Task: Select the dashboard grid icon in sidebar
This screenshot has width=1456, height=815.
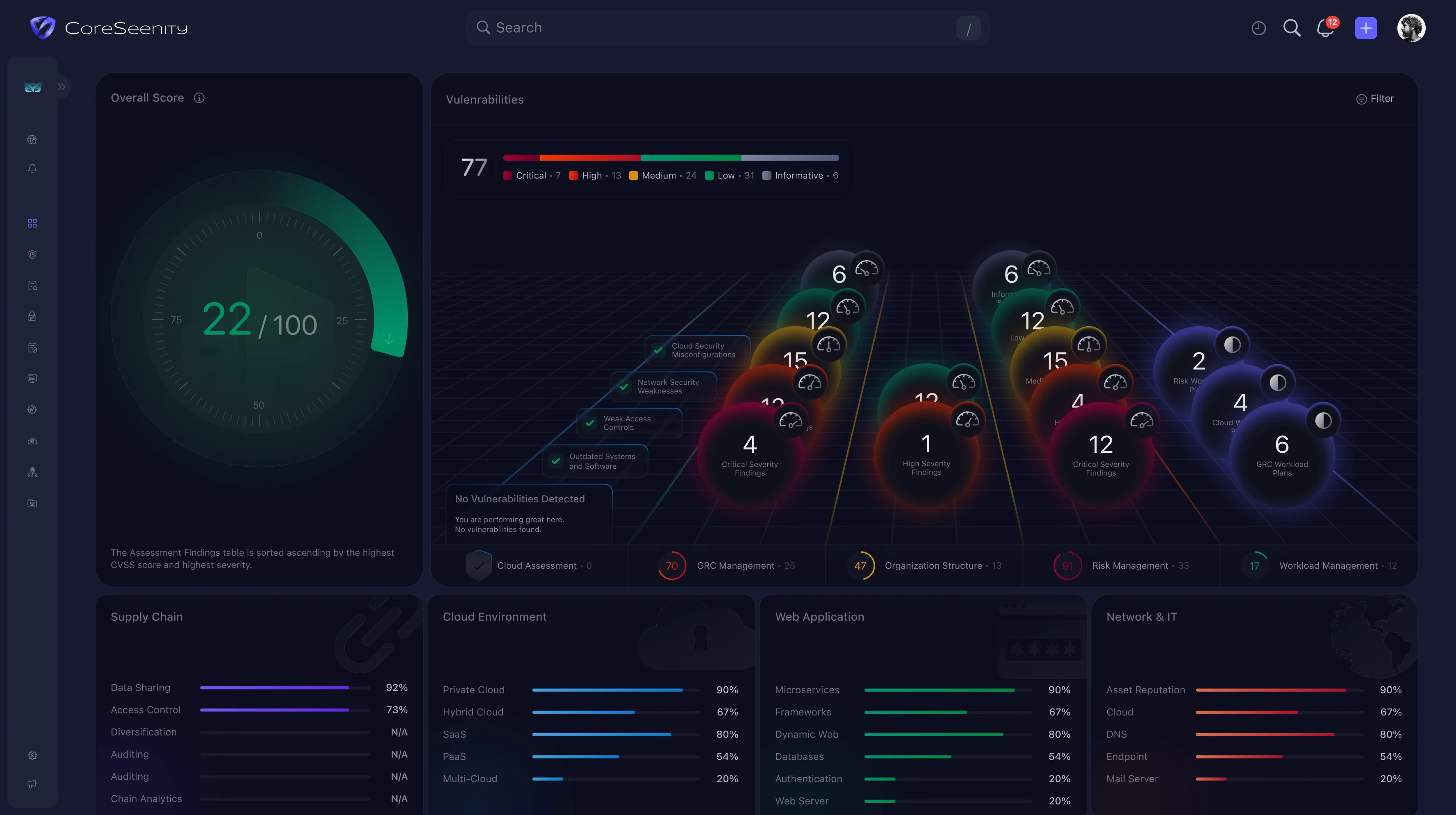Action: coord(32,223)
